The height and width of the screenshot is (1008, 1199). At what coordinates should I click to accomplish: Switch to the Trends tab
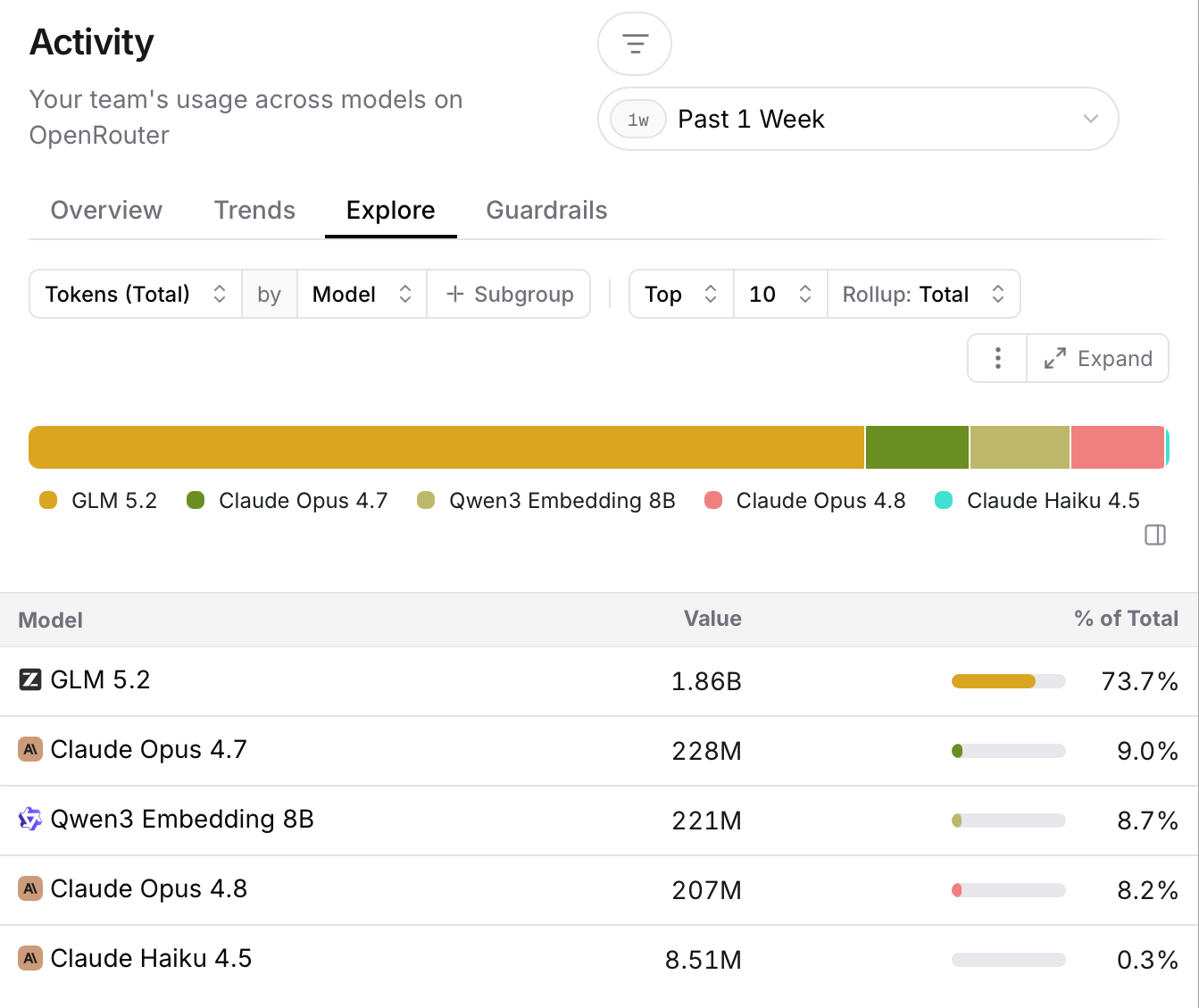tap(254, 210)
